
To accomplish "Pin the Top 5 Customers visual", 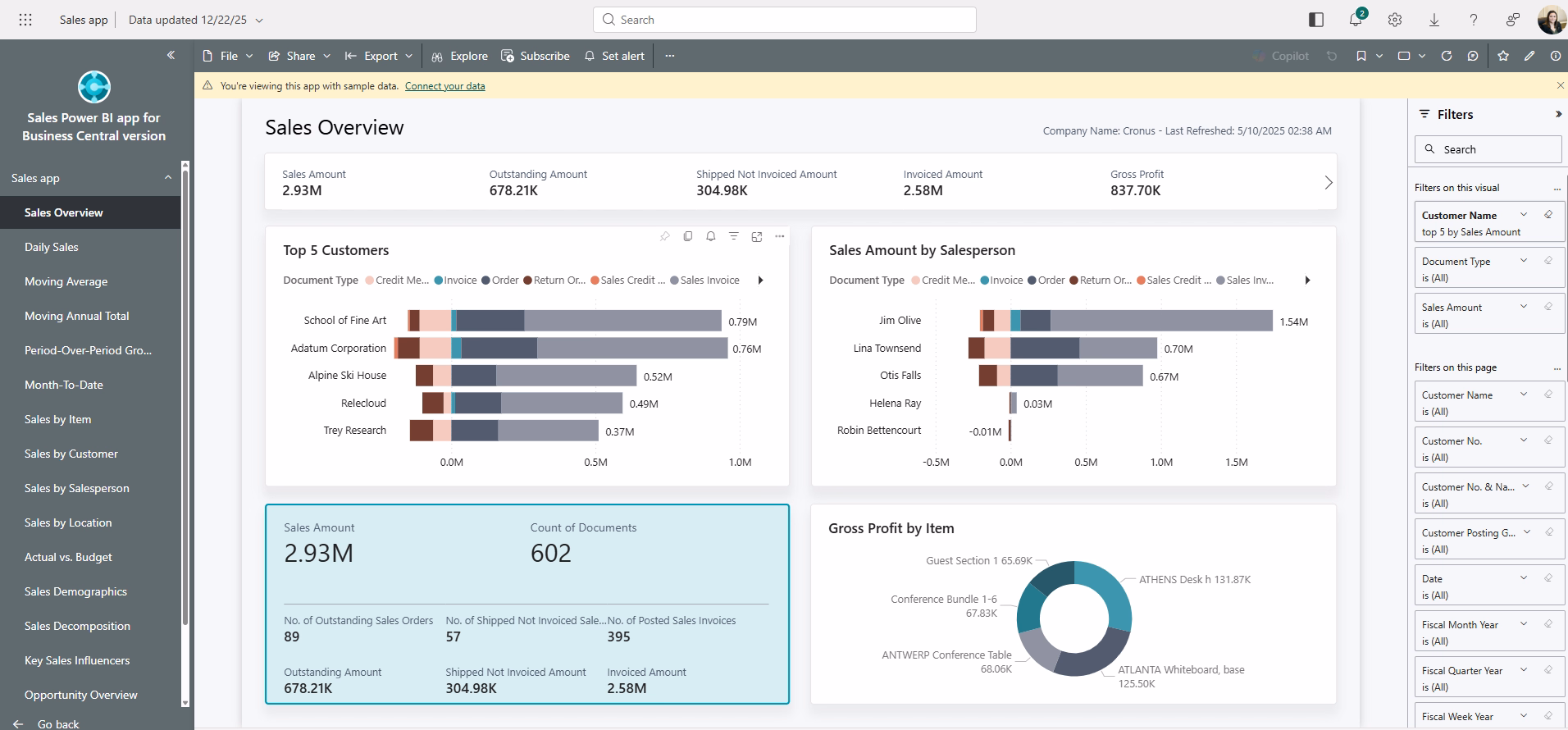I will click(665, 236).
